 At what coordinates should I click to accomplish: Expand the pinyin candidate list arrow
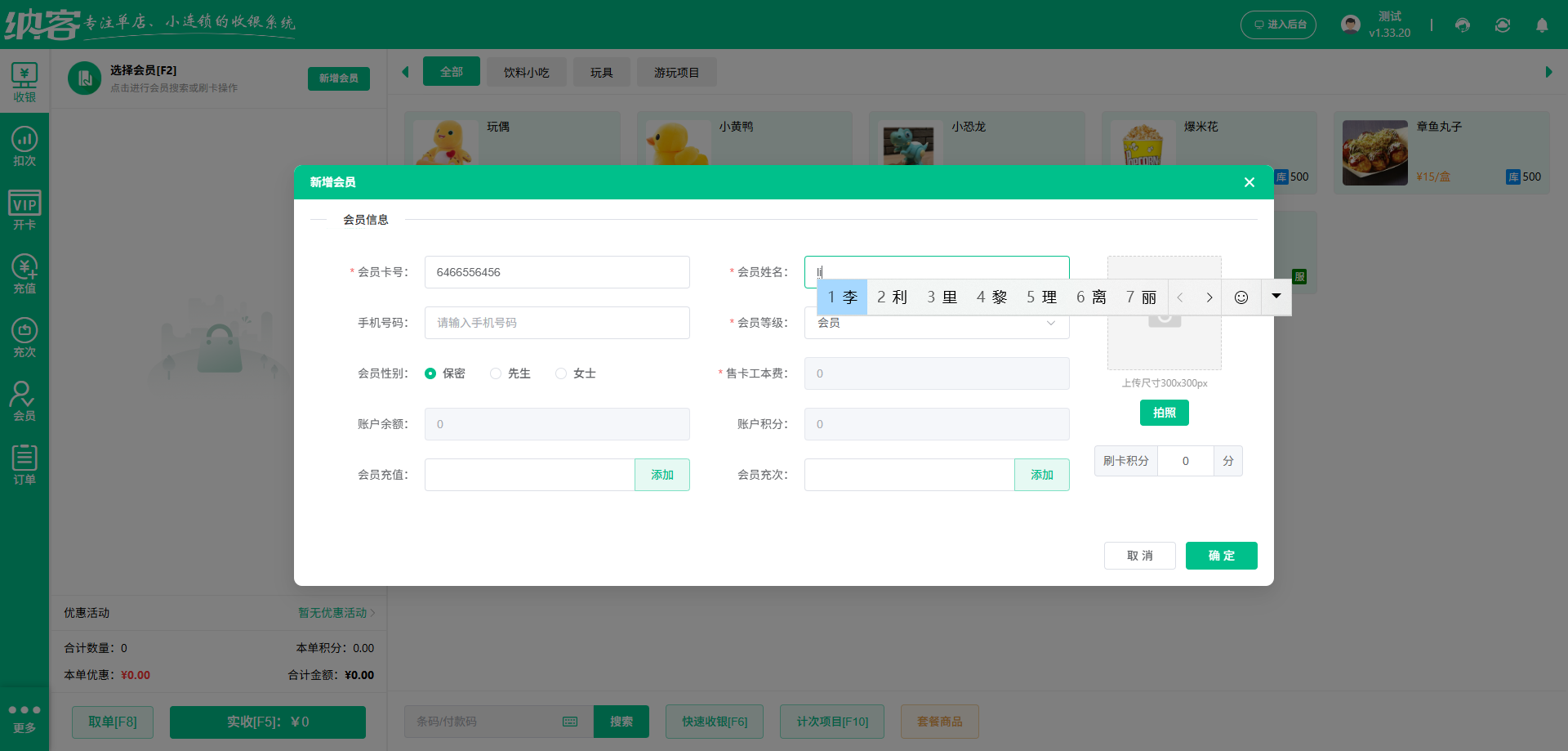(1276, 297)
